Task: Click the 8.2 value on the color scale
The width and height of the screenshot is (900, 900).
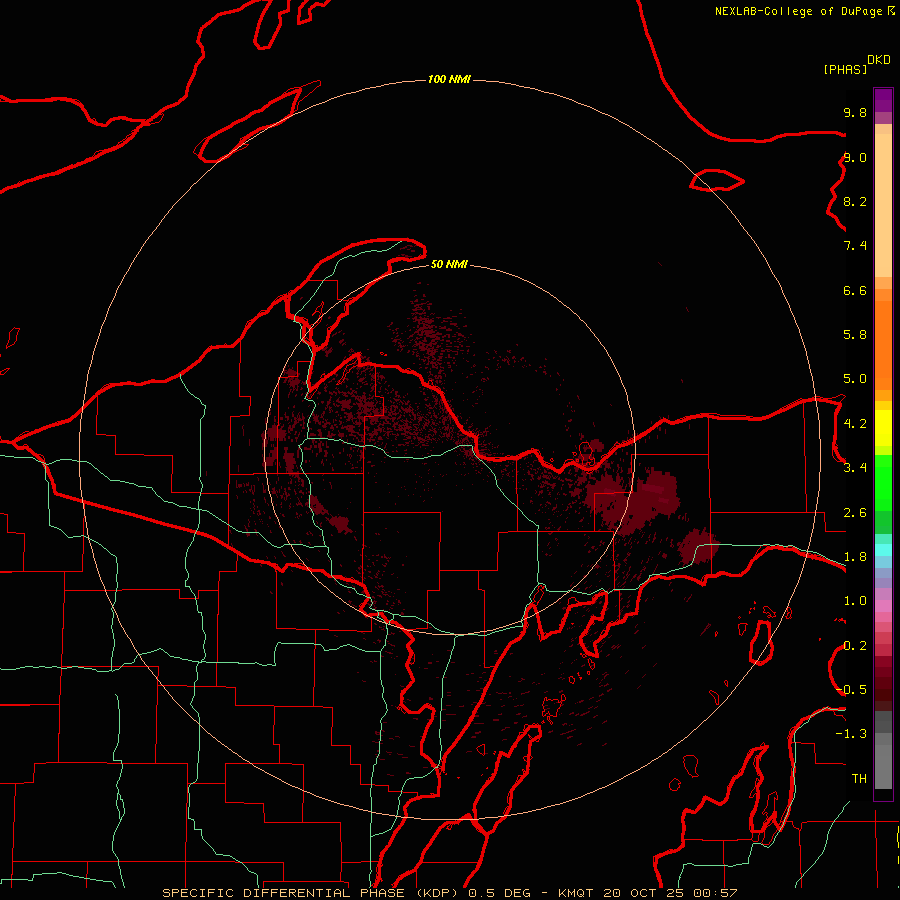Action: [x=855, y=201]
